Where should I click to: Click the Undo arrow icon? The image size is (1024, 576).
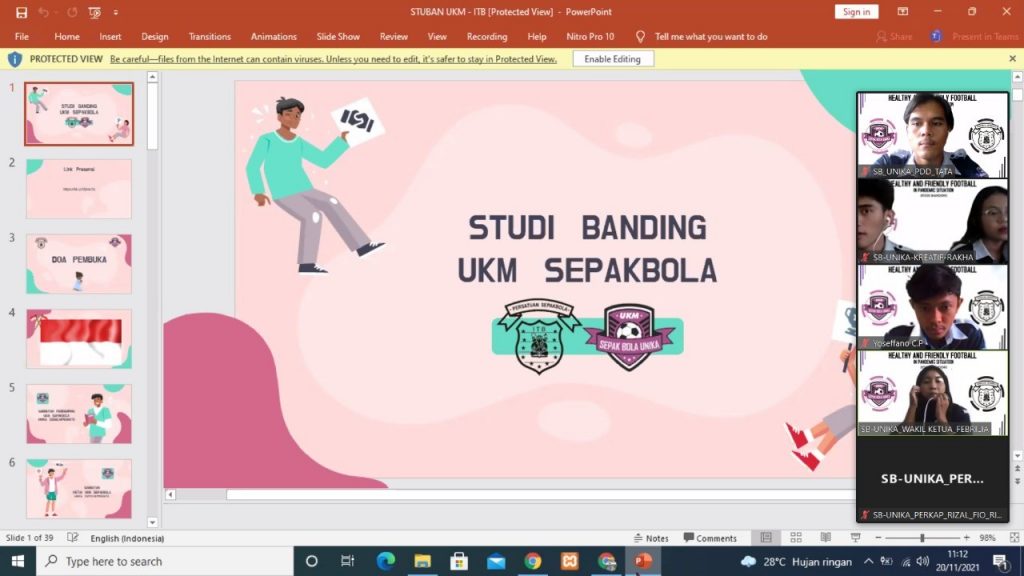coord(44,12)
